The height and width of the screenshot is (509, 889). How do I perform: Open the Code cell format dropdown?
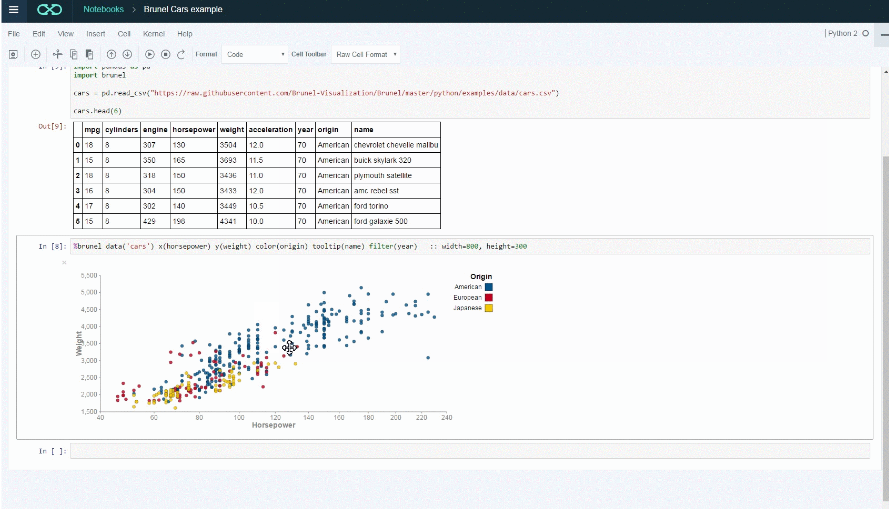[255, 54]
